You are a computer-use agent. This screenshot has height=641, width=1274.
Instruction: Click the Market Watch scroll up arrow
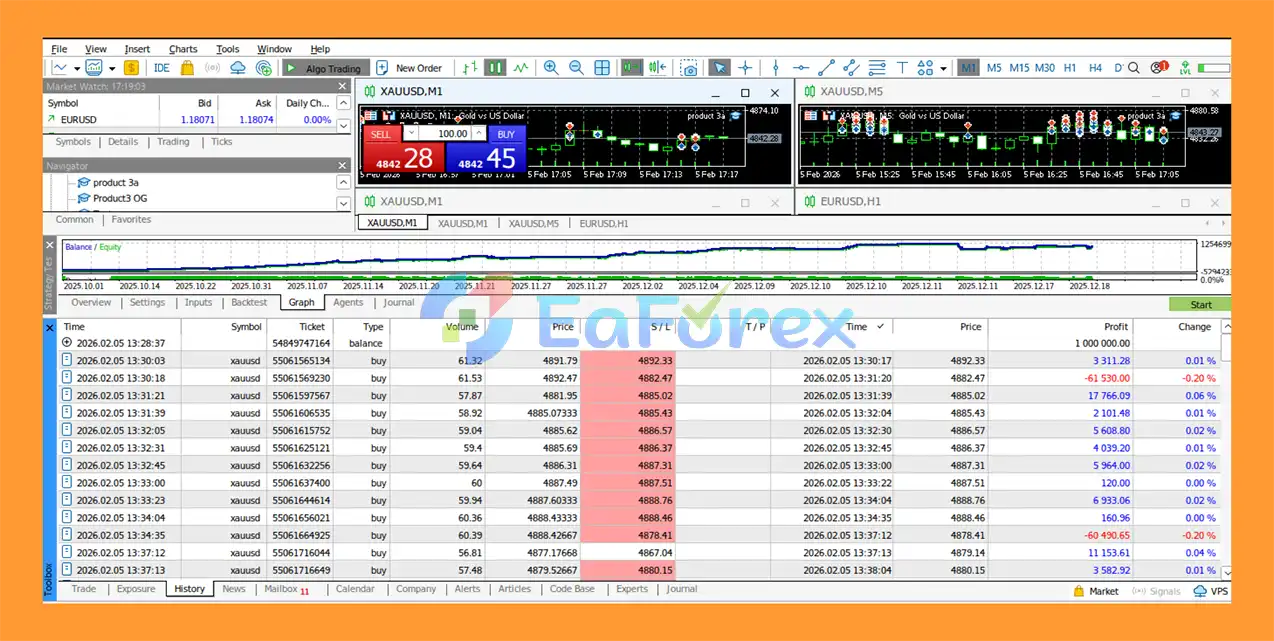coord(343,103)
